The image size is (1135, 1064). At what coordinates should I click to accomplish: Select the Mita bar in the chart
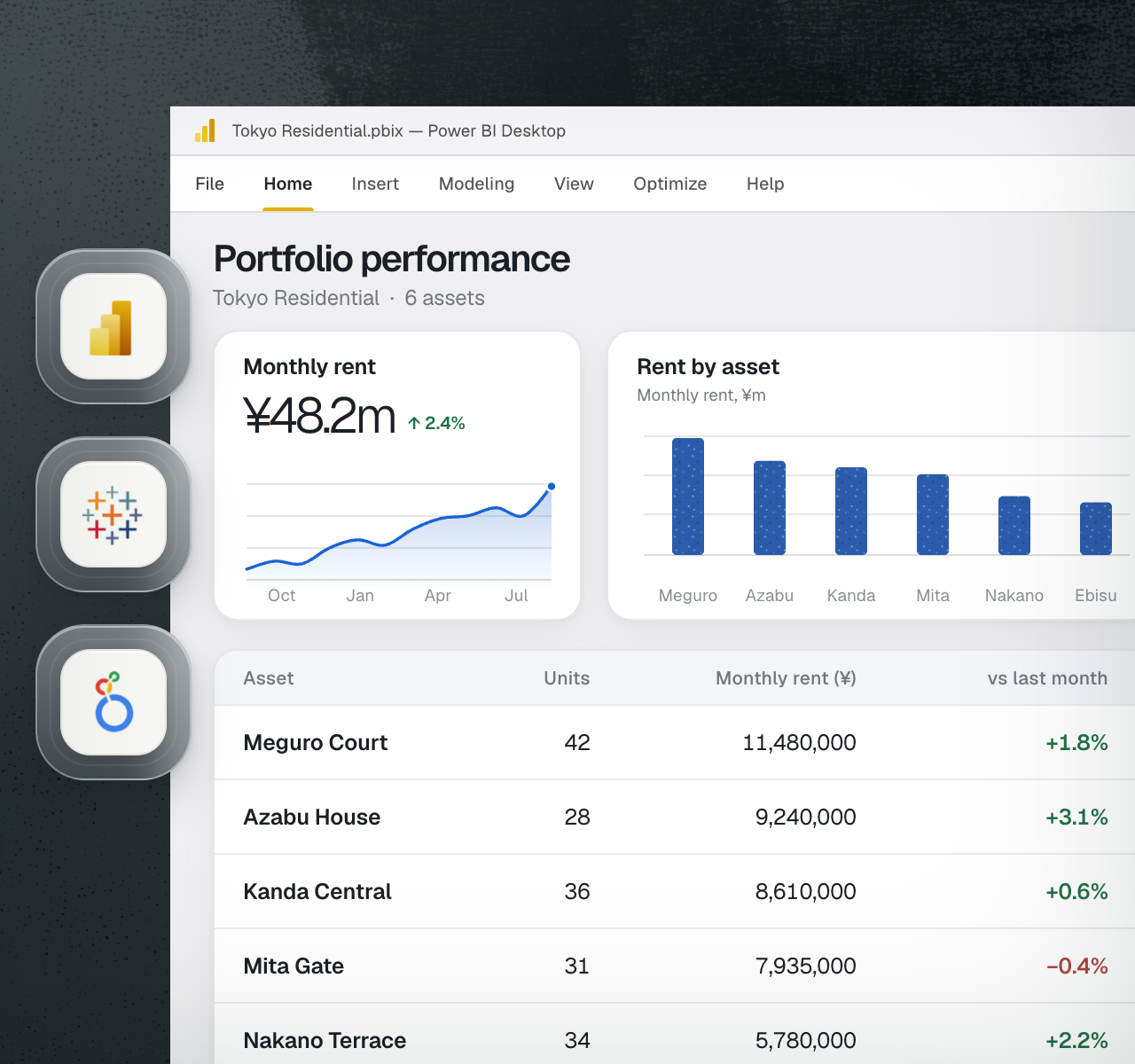tap(933, 514)
